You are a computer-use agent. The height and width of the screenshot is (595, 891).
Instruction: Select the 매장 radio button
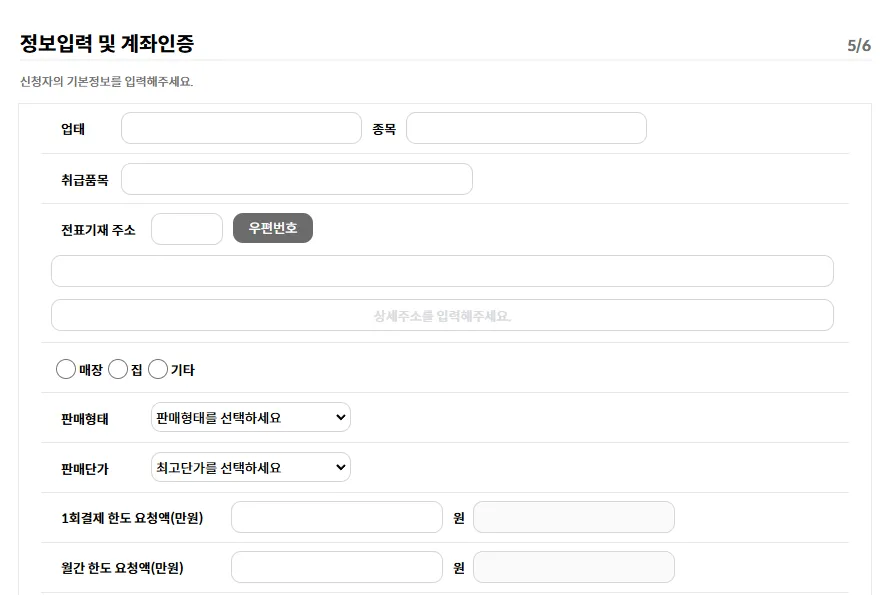pyautogui.click(x=66, y=369)
